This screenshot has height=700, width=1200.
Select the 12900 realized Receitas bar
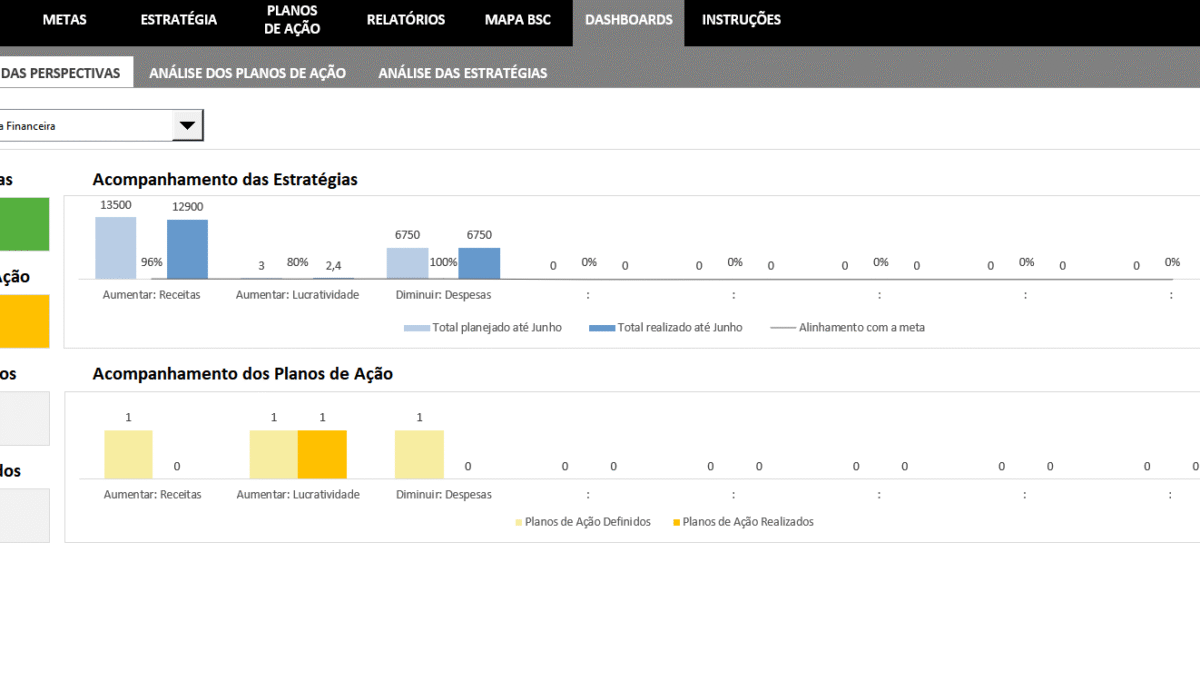coord(187,249)
